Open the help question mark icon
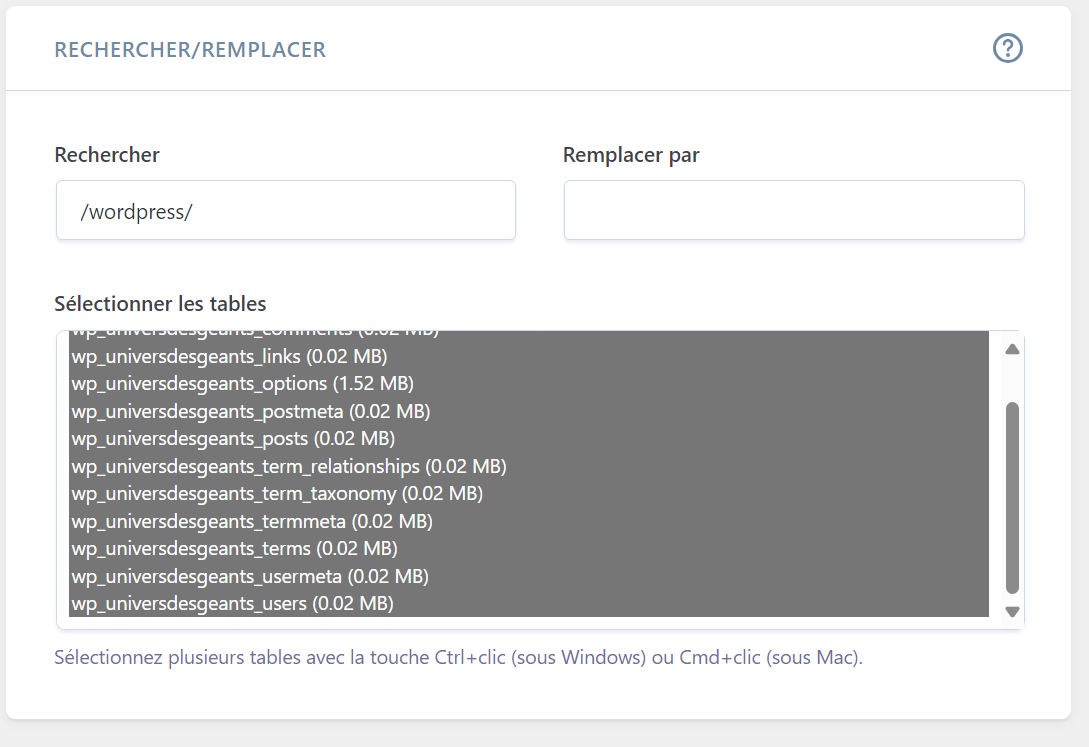1089x747 pixels. 1007,49
